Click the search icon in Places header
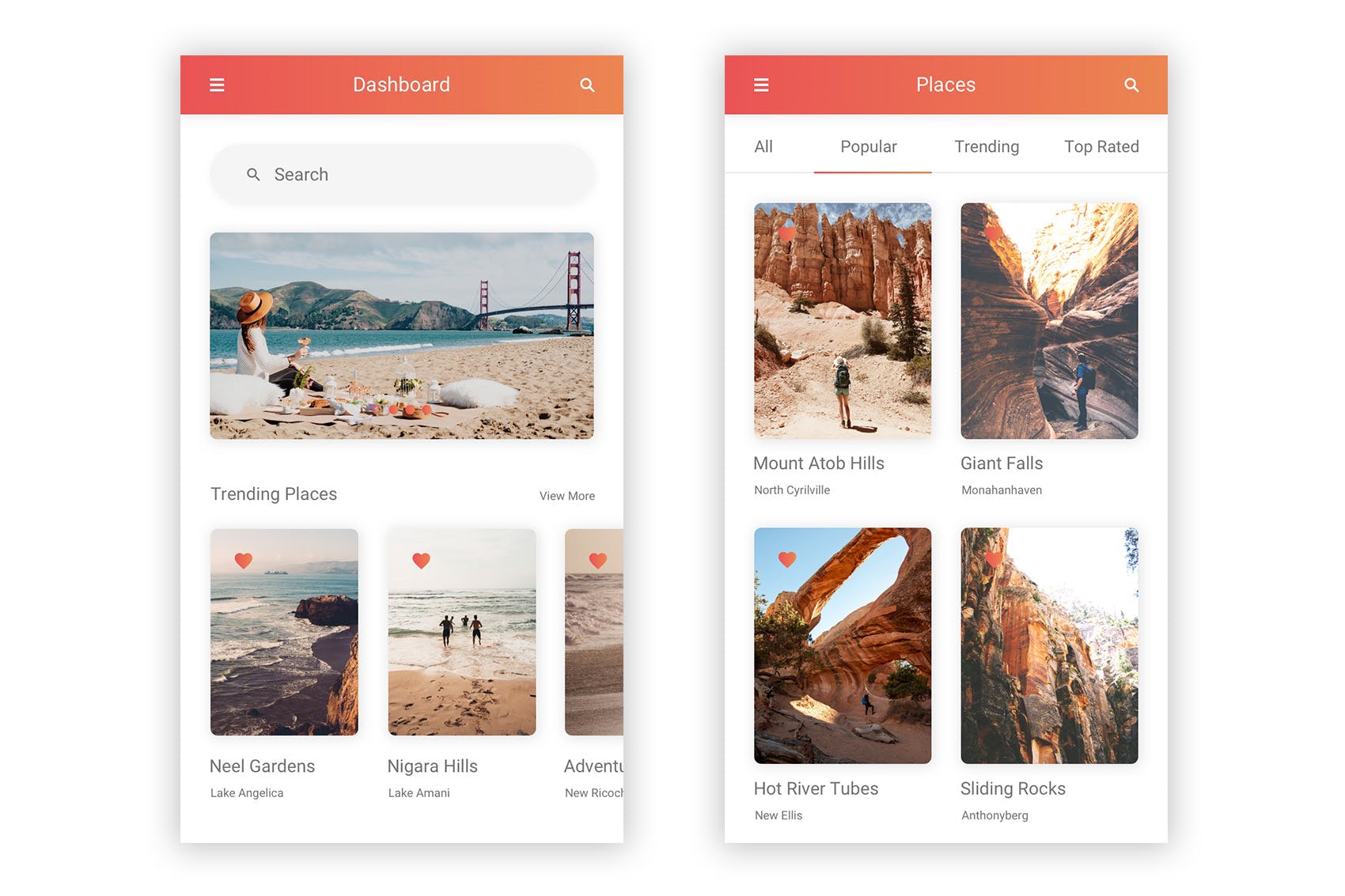1345x896 pixels. coord(1131,85)
